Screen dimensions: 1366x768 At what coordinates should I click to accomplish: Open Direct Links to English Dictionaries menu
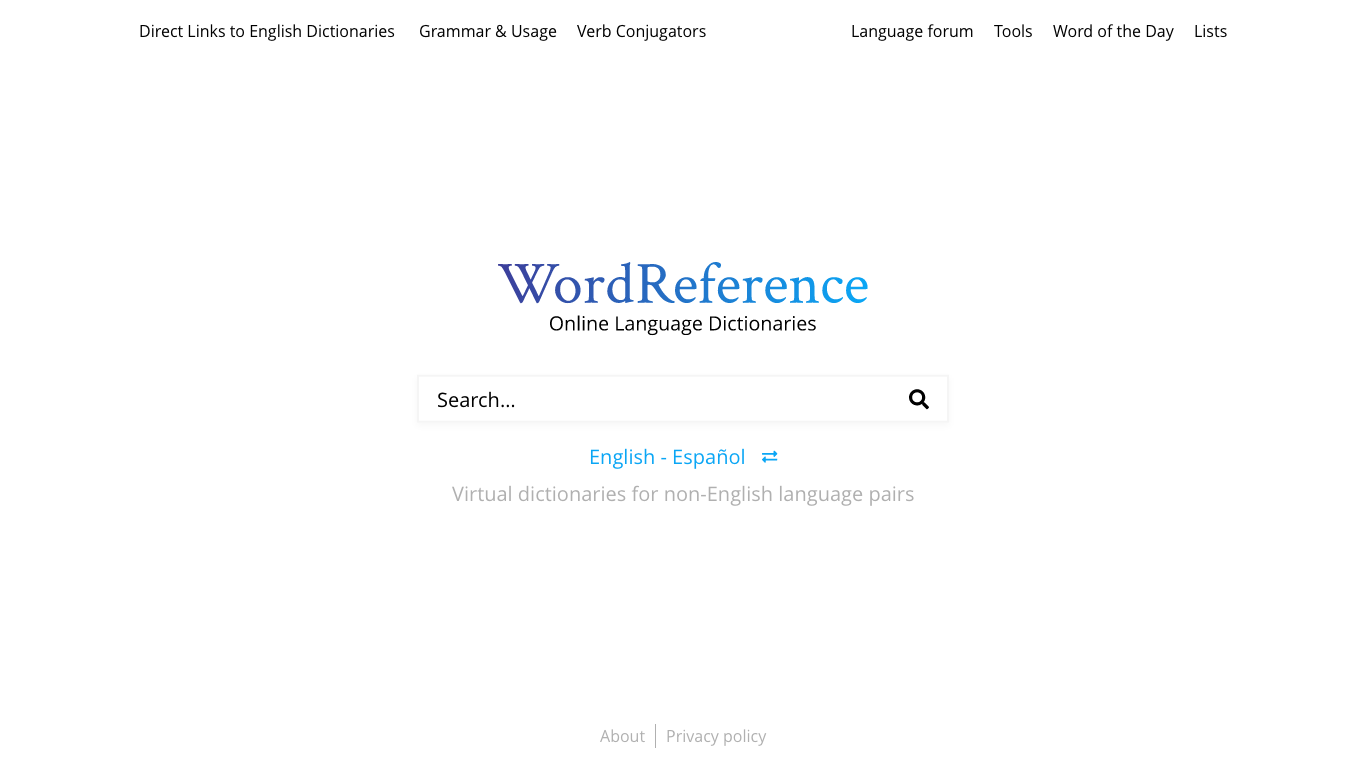267,31
